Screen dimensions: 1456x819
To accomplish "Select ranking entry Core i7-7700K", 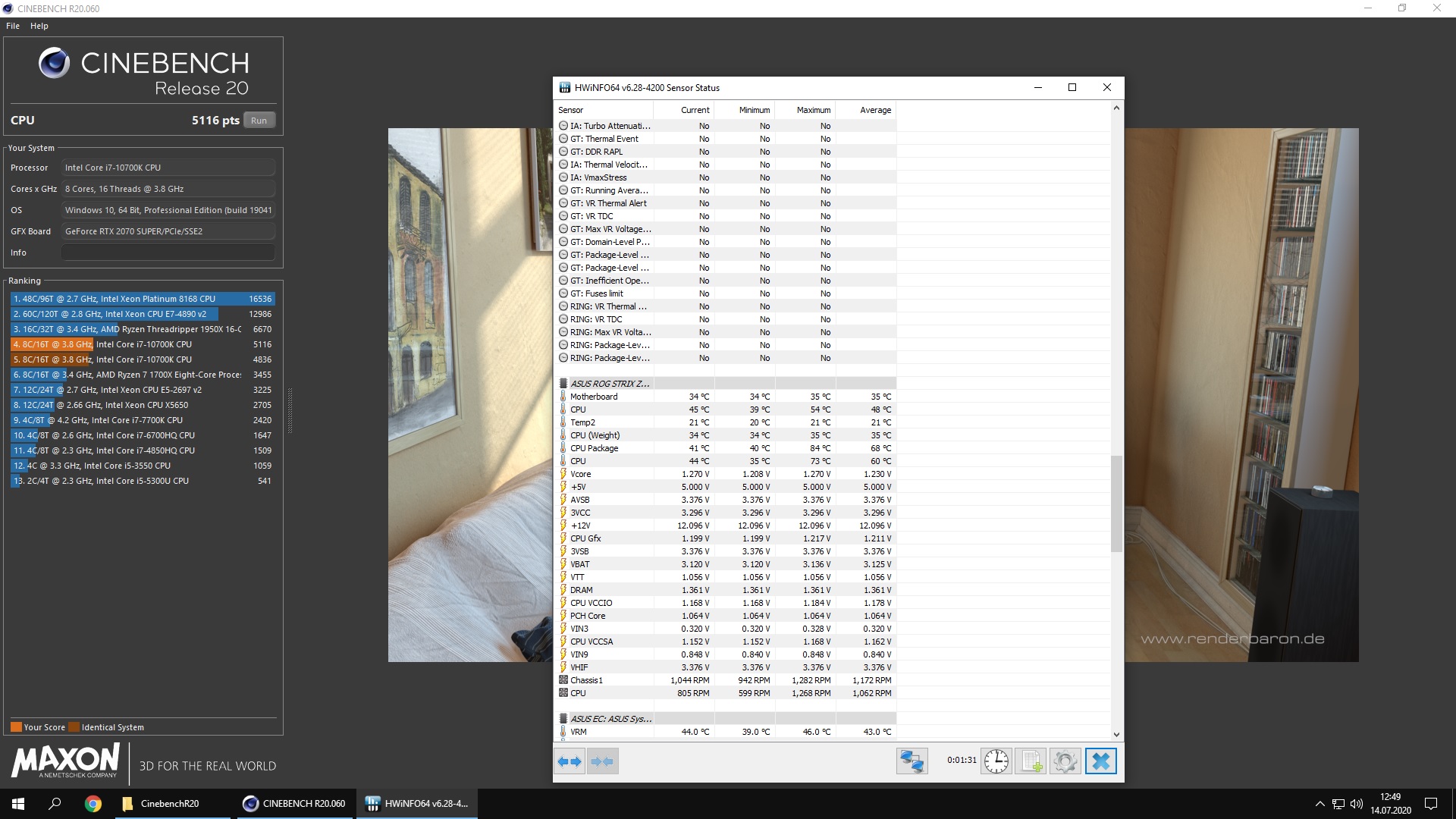I will click(x=143, y=420).
